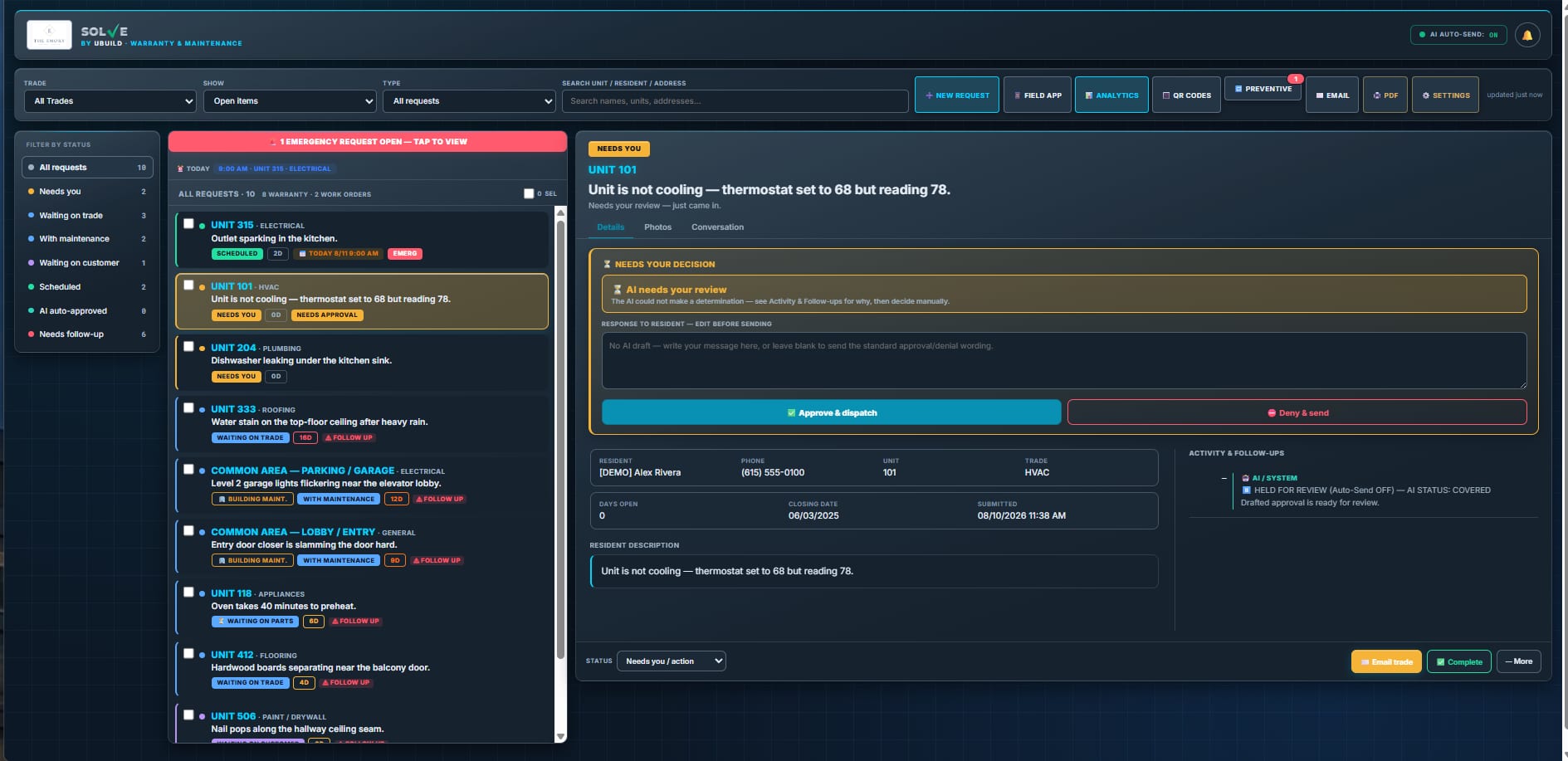Click the Email trade button
Screen dimensions: 1568x761
[x=1386, y=661]
